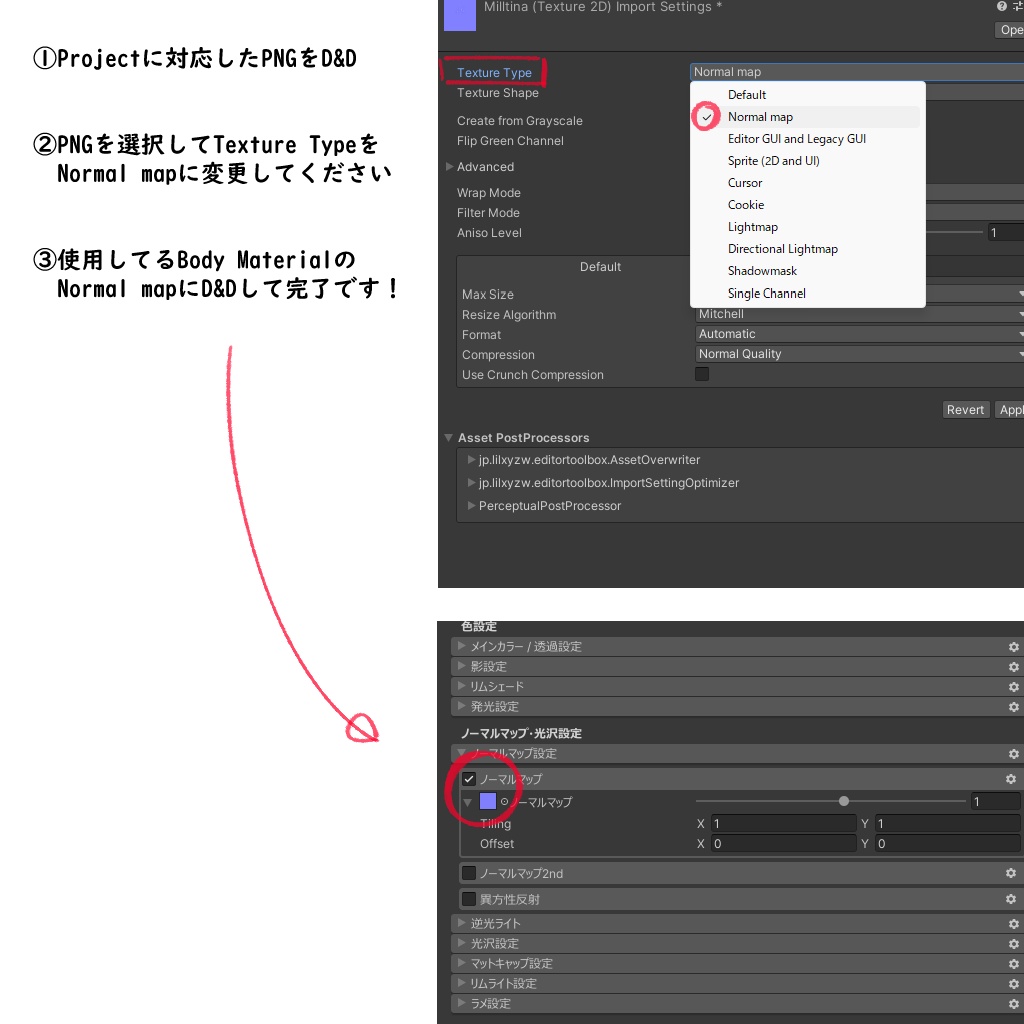Image resolution: width=1024 pixels, height=1024 pixels.
Task: Choose Single Channel from texture type list
Action: coord(766,293)
